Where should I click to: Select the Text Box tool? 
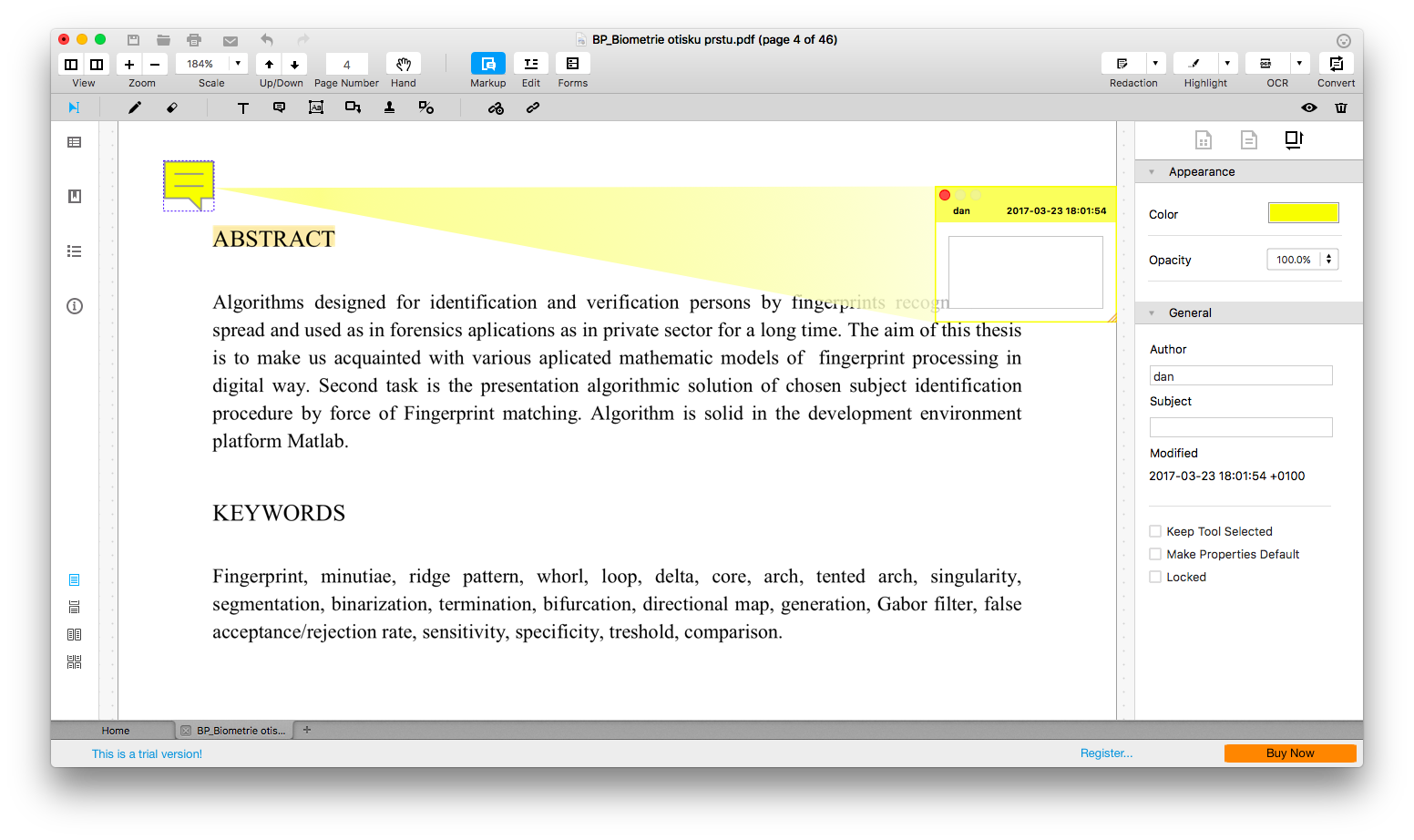coord(316,108)
